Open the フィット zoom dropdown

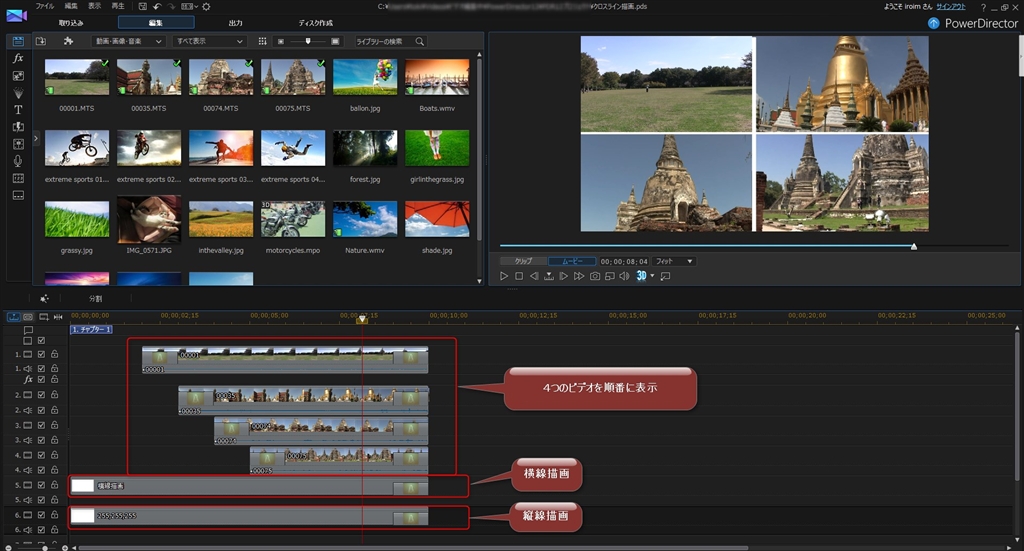(674, 261)
